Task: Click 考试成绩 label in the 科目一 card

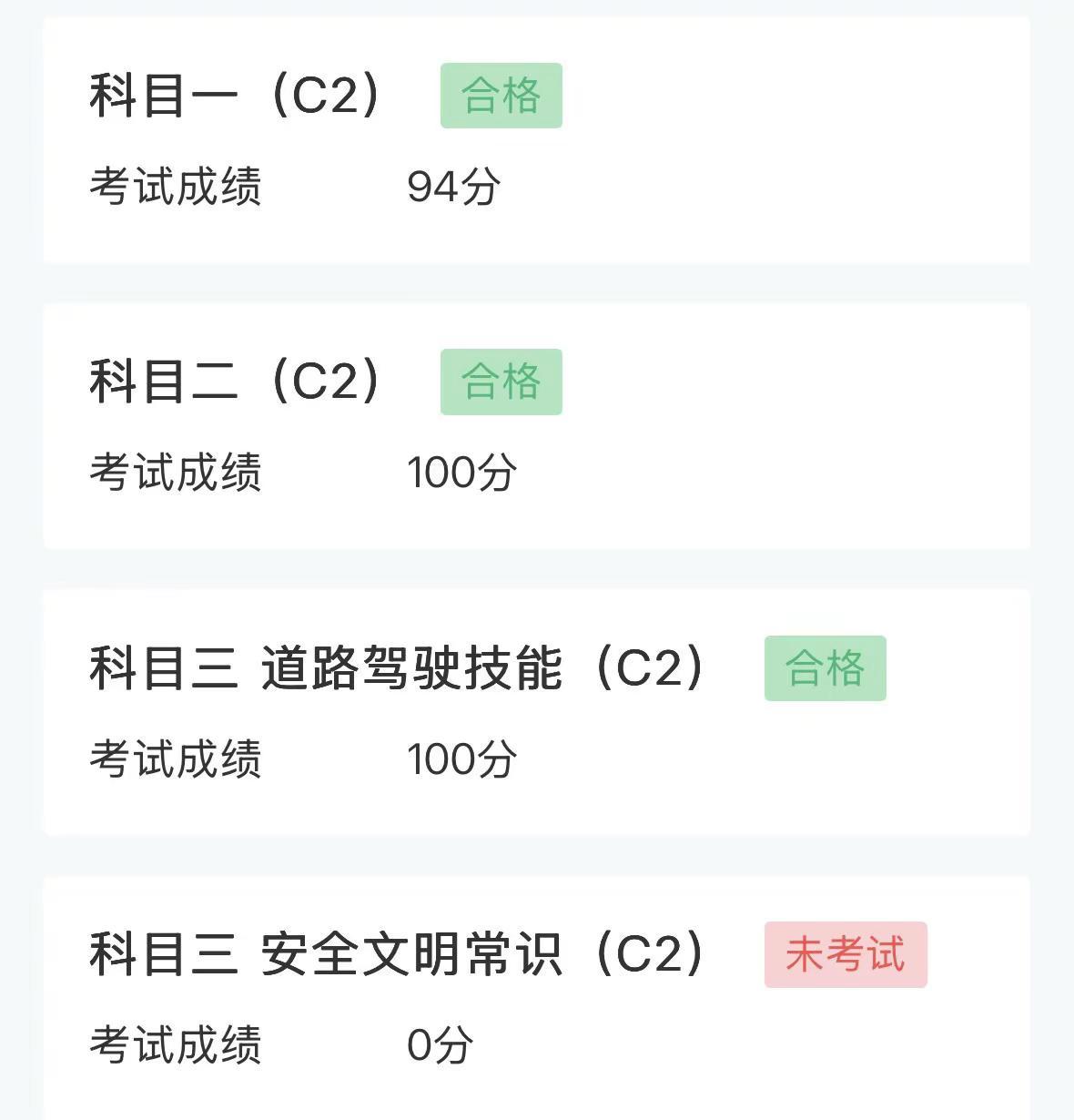Action: (176, 187)
